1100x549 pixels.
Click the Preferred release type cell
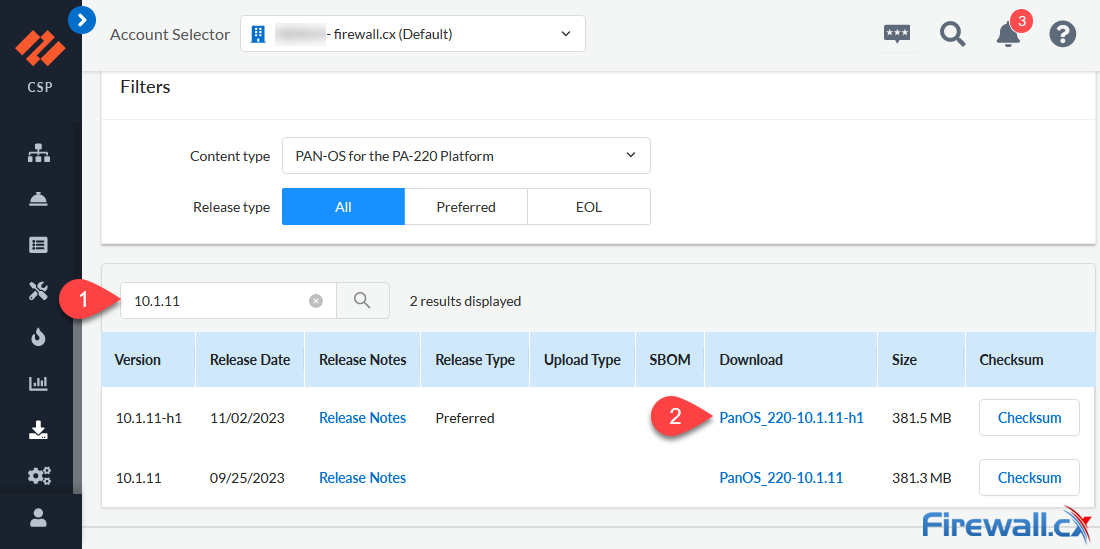click(464, 418)
